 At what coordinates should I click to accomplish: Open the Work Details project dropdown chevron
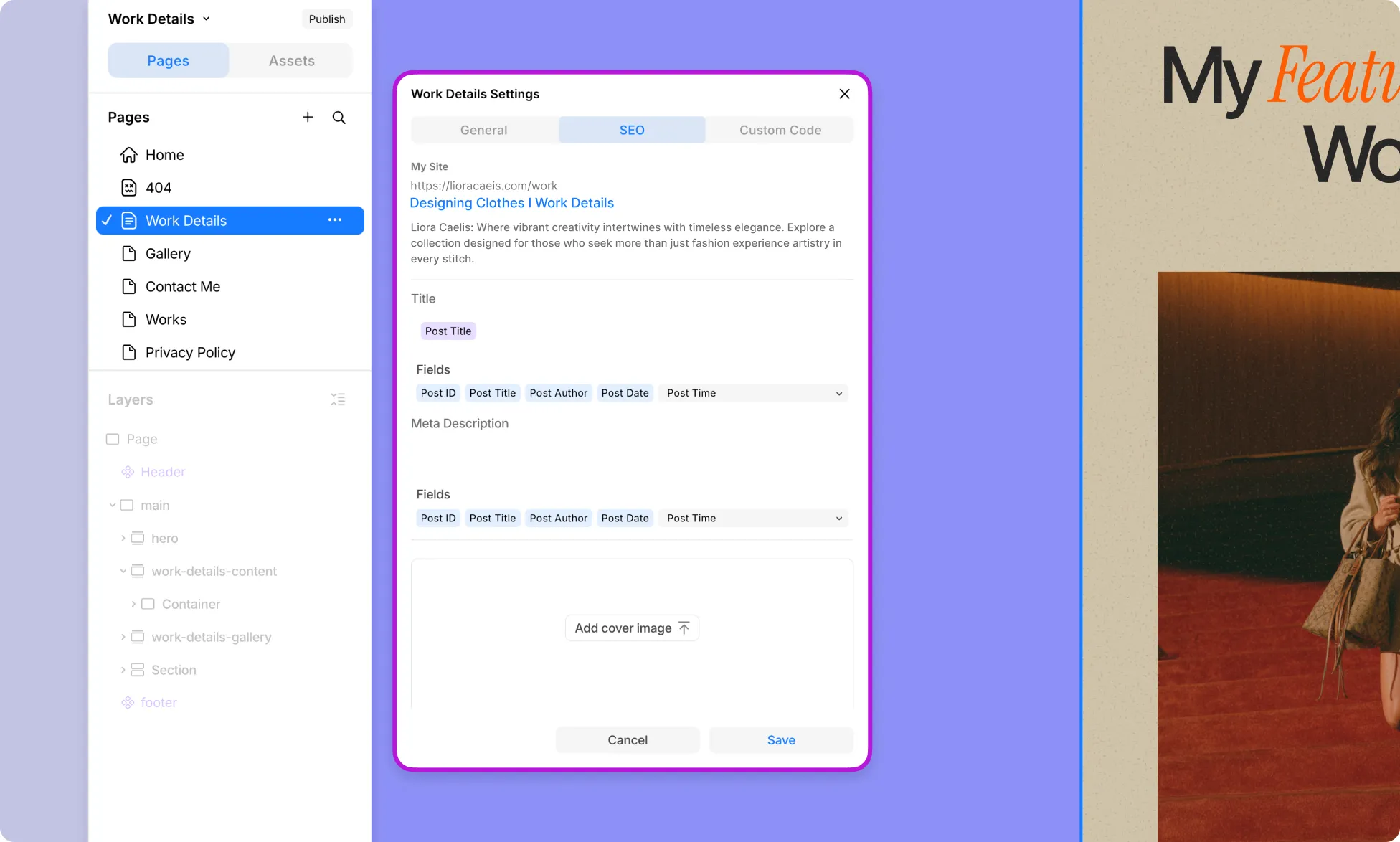pyautogui.click(x=207, y=19)
